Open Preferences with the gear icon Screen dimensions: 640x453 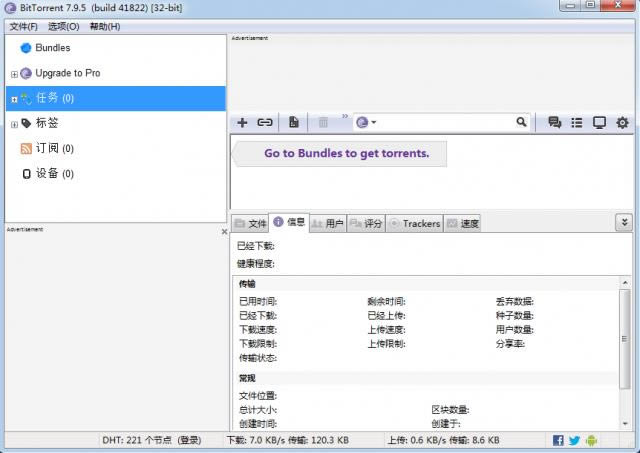[x=622, y=122]
